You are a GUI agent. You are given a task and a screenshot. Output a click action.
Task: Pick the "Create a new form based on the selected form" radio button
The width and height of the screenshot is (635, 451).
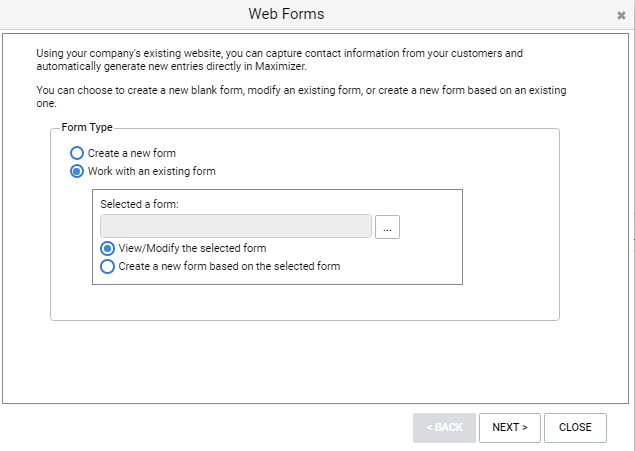point(108,266)
